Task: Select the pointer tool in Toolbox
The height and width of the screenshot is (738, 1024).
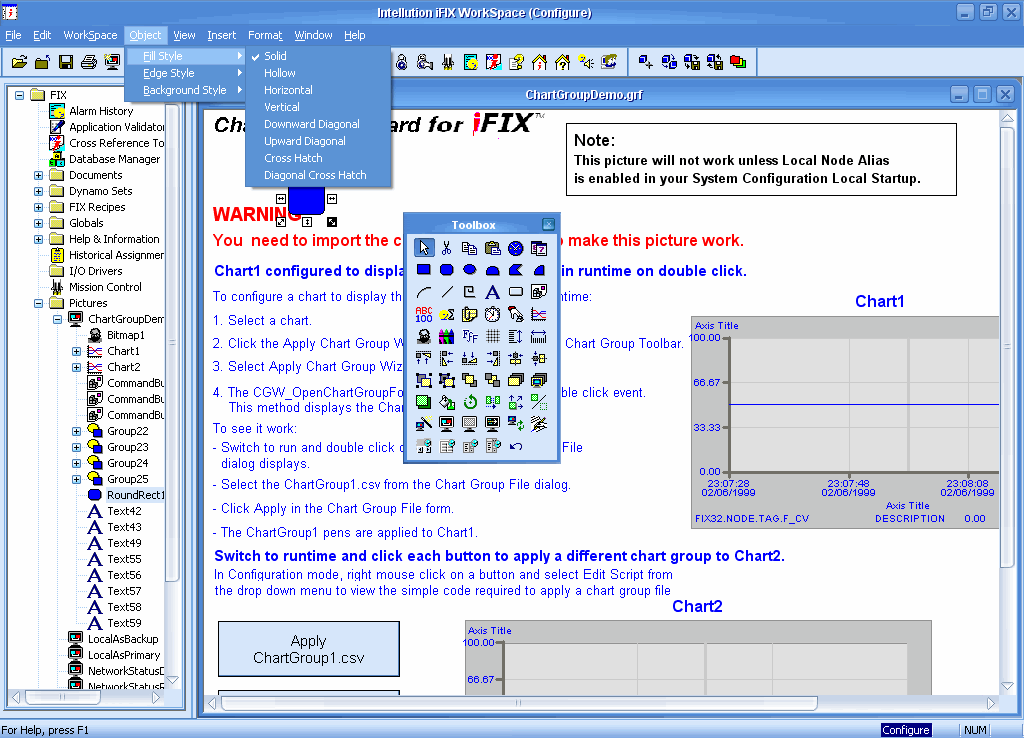Action: [x=424, y=248]
